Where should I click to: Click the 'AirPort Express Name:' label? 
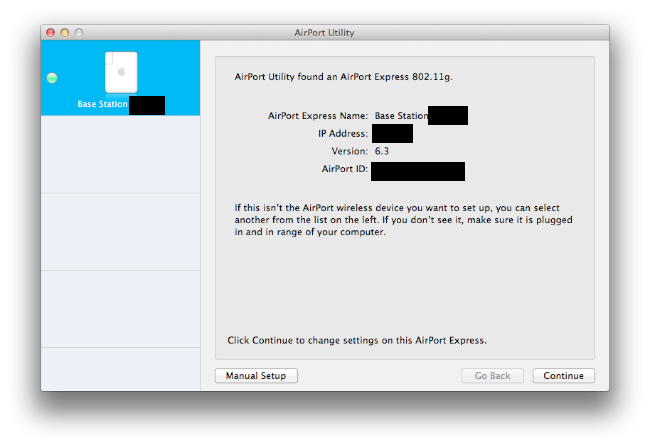pos(318,116)
